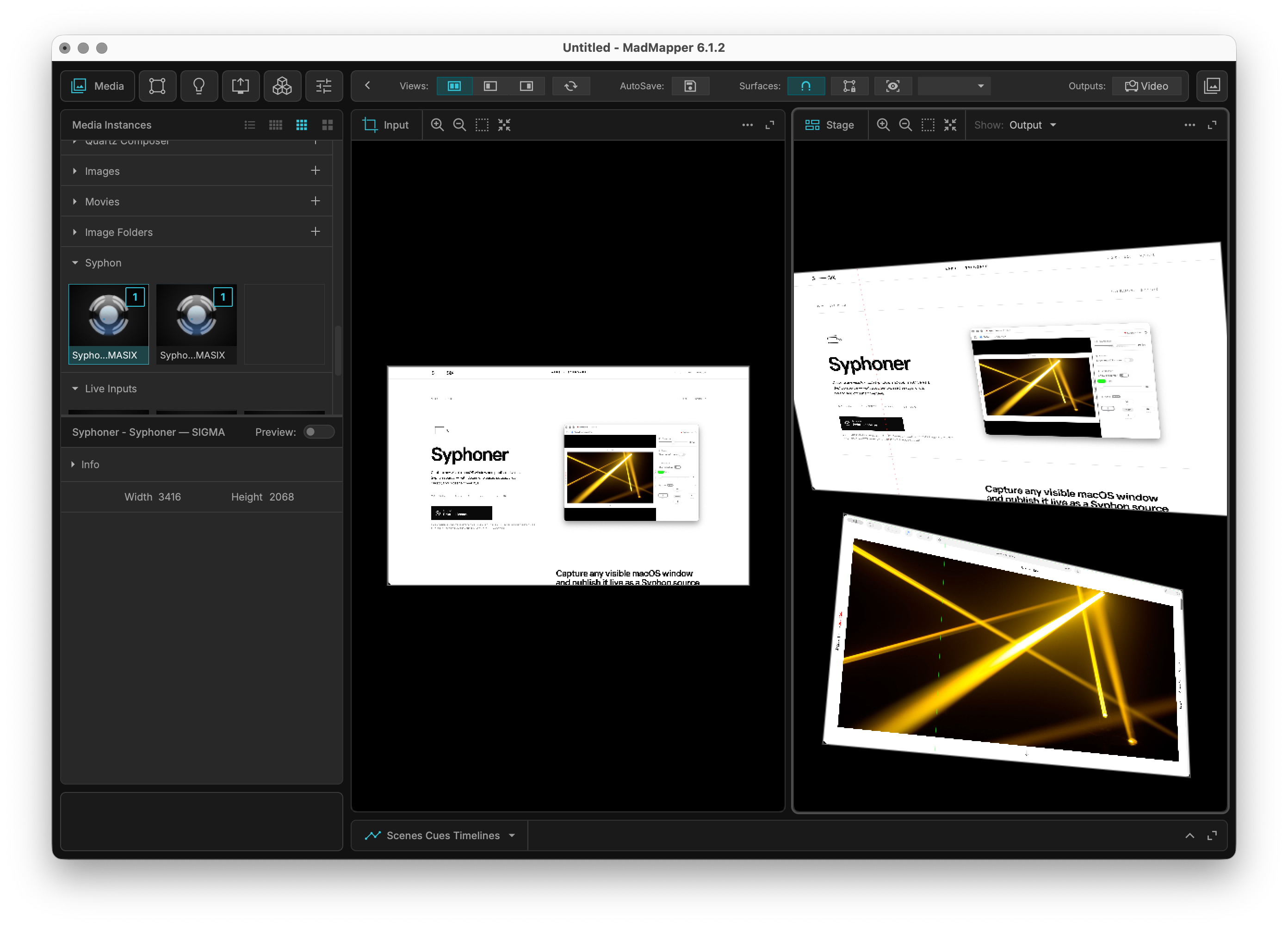Viewport: 1288px width, 928px height.
Task: Click the Stage panel button
Action: (x=830, y=125)
